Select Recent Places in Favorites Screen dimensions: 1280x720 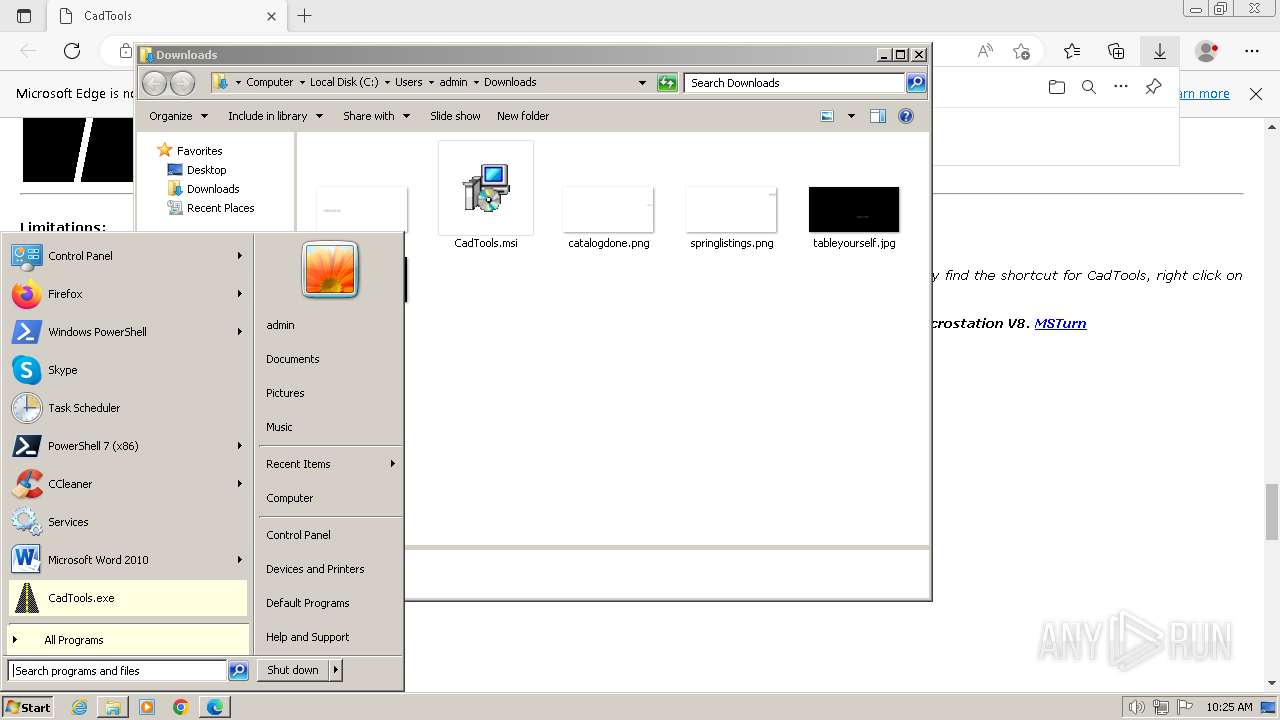(x=220, y=208)
